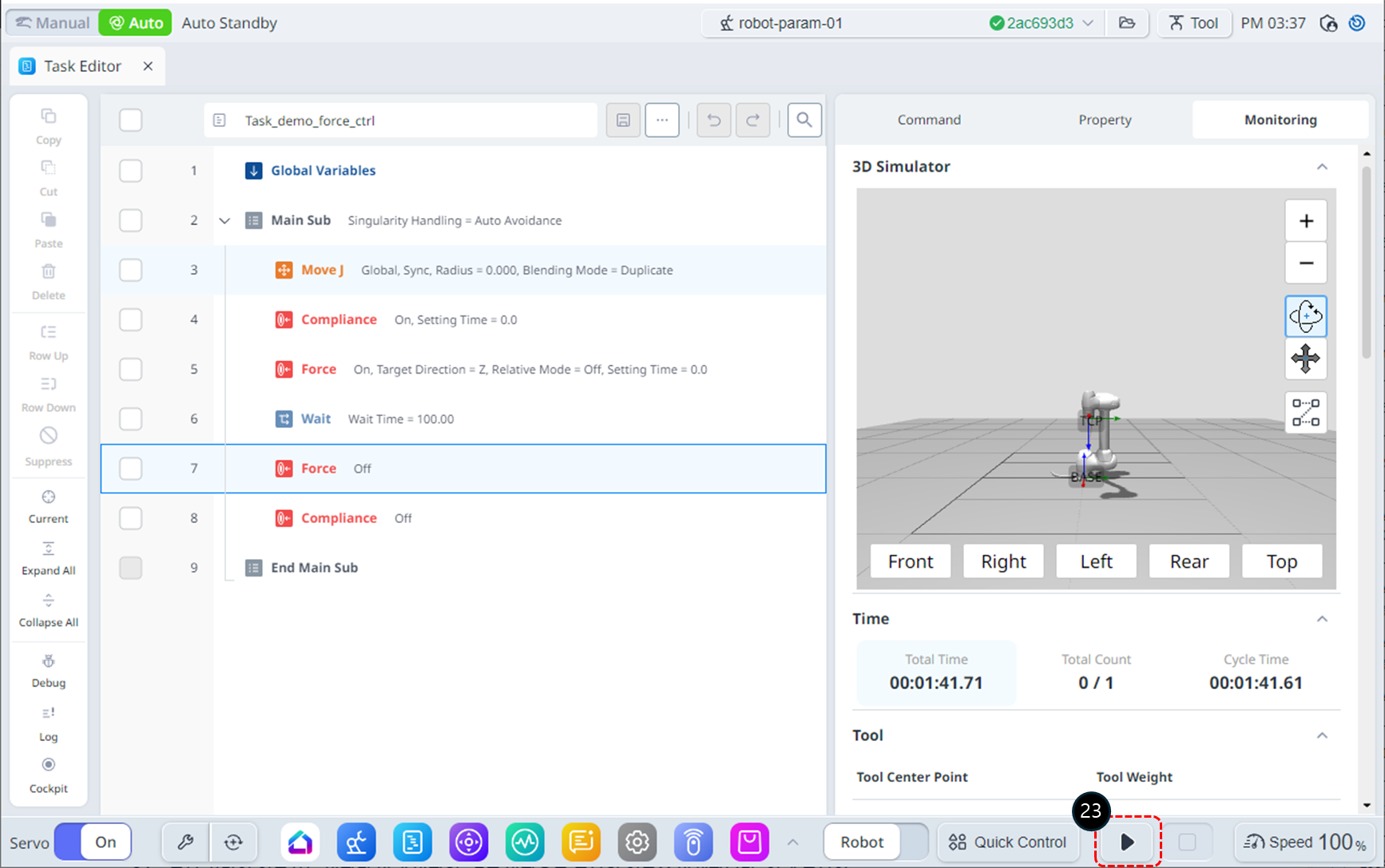Open Quick Control panel

pyautogui.click(x=1007, y=842)
